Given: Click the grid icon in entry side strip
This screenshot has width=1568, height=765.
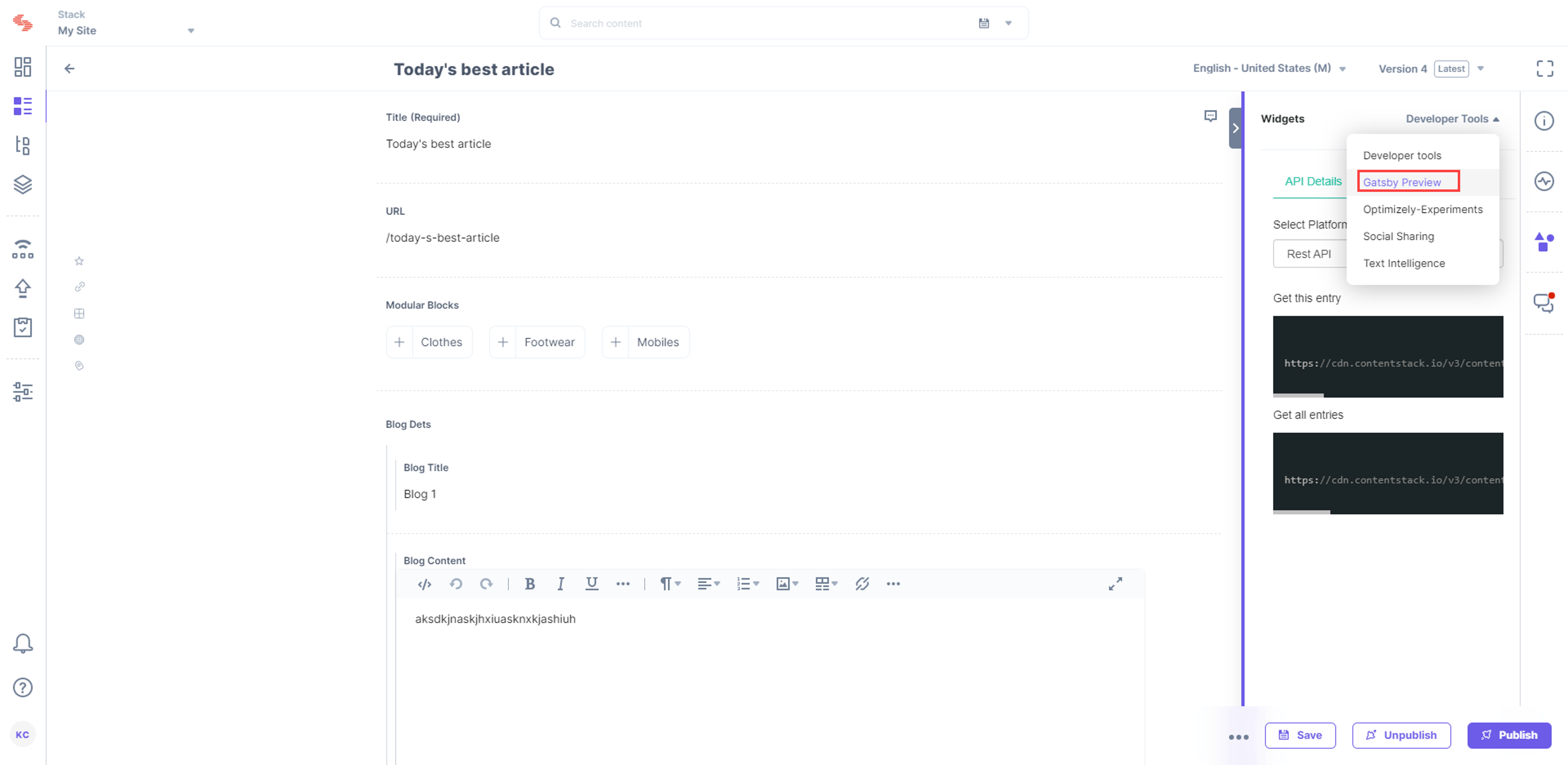Looking at the screenshot, I should [x=79, y=314].
